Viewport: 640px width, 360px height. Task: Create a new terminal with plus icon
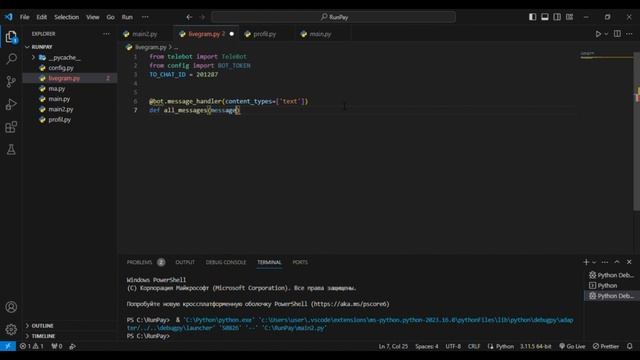point(586,262)
